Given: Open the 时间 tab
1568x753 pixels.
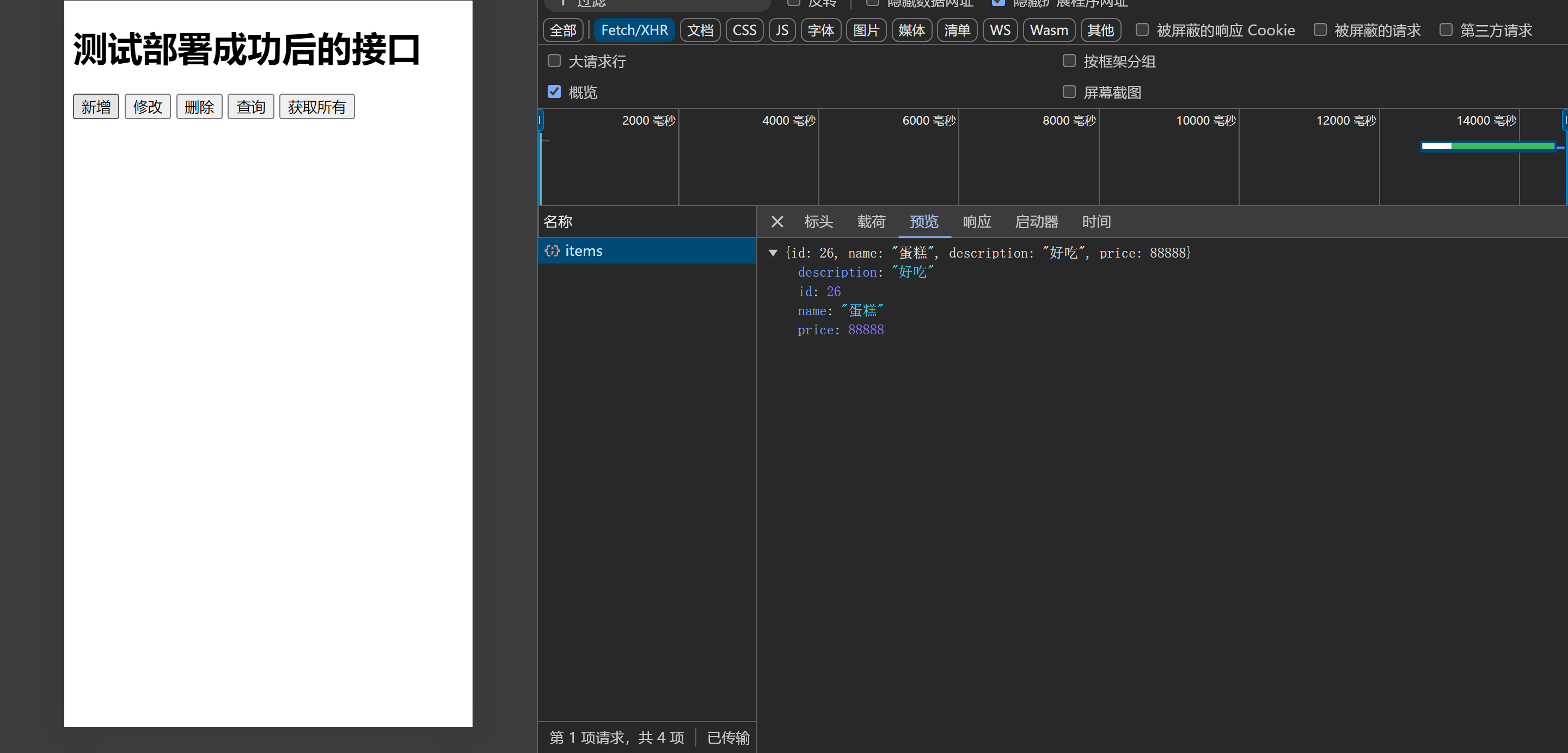Looking at the screenshot, I should 1095,222.
